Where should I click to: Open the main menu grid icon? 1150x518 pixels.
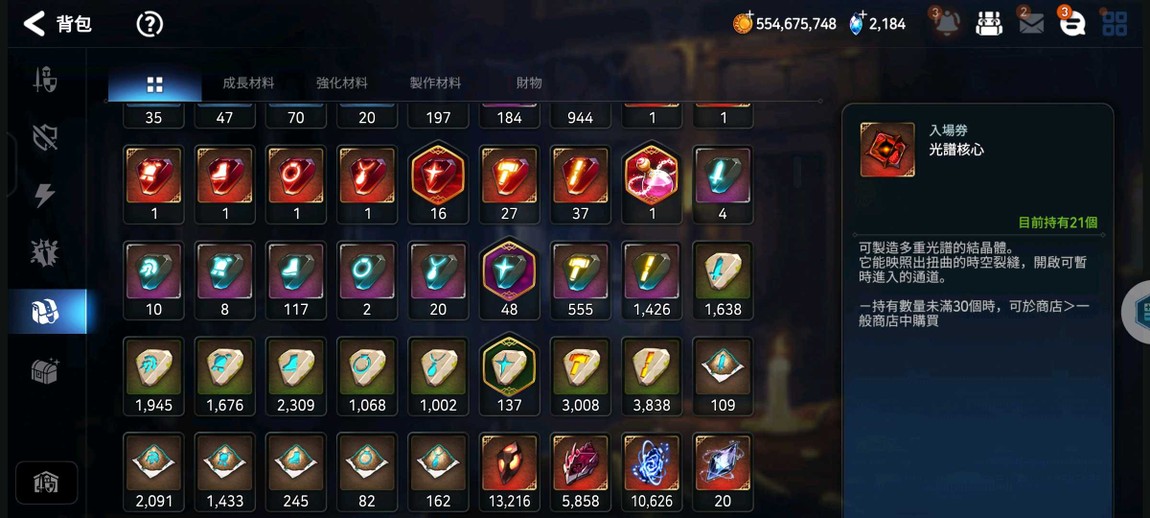(1115, 23)
